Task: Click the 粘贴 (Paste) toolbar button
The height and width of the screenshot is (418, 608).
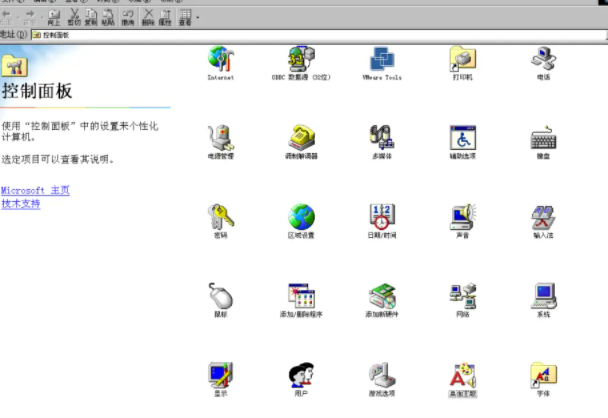Action: pos(108,18)
